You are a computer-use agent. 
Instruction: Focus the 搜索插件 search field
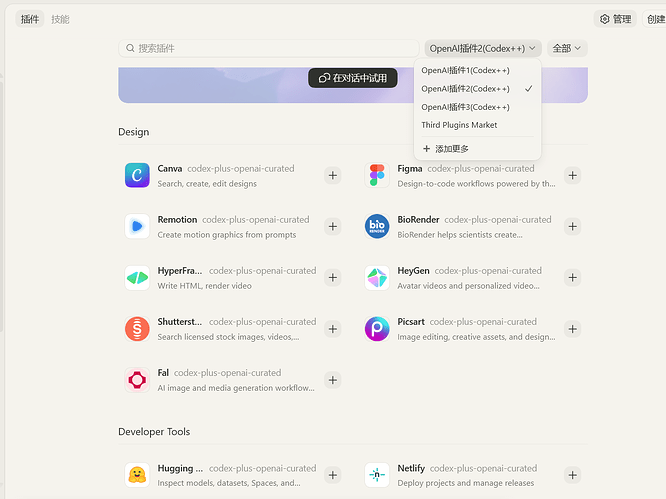[x=269, y=48]
